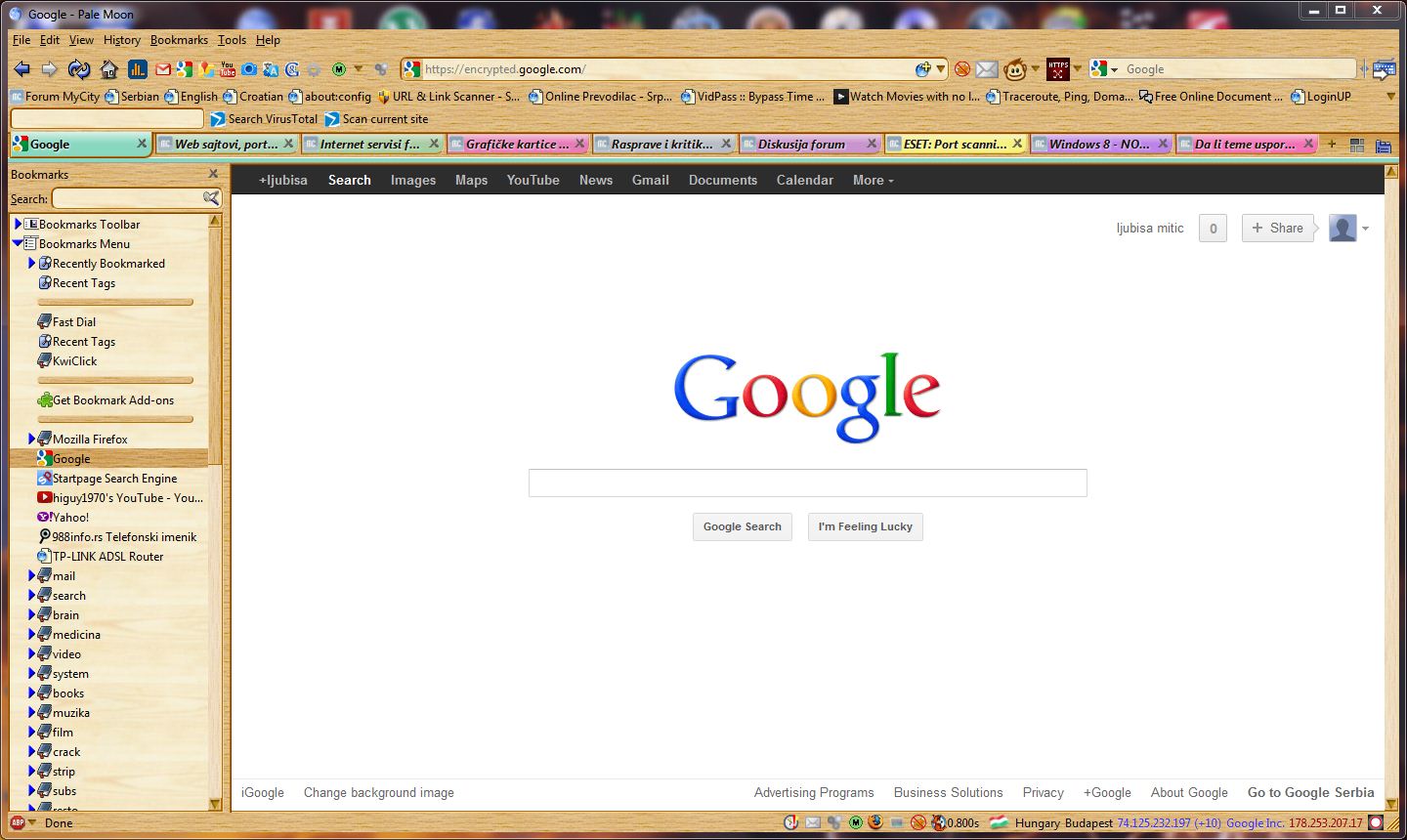
Task: Click Scan current site button
Action: [376, 119]
